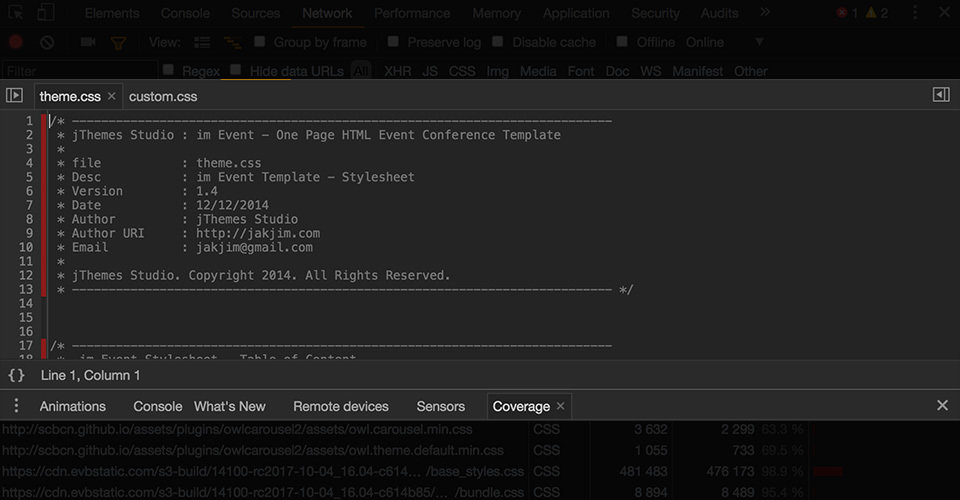Open the Animations drawer tab

point(72,406)
